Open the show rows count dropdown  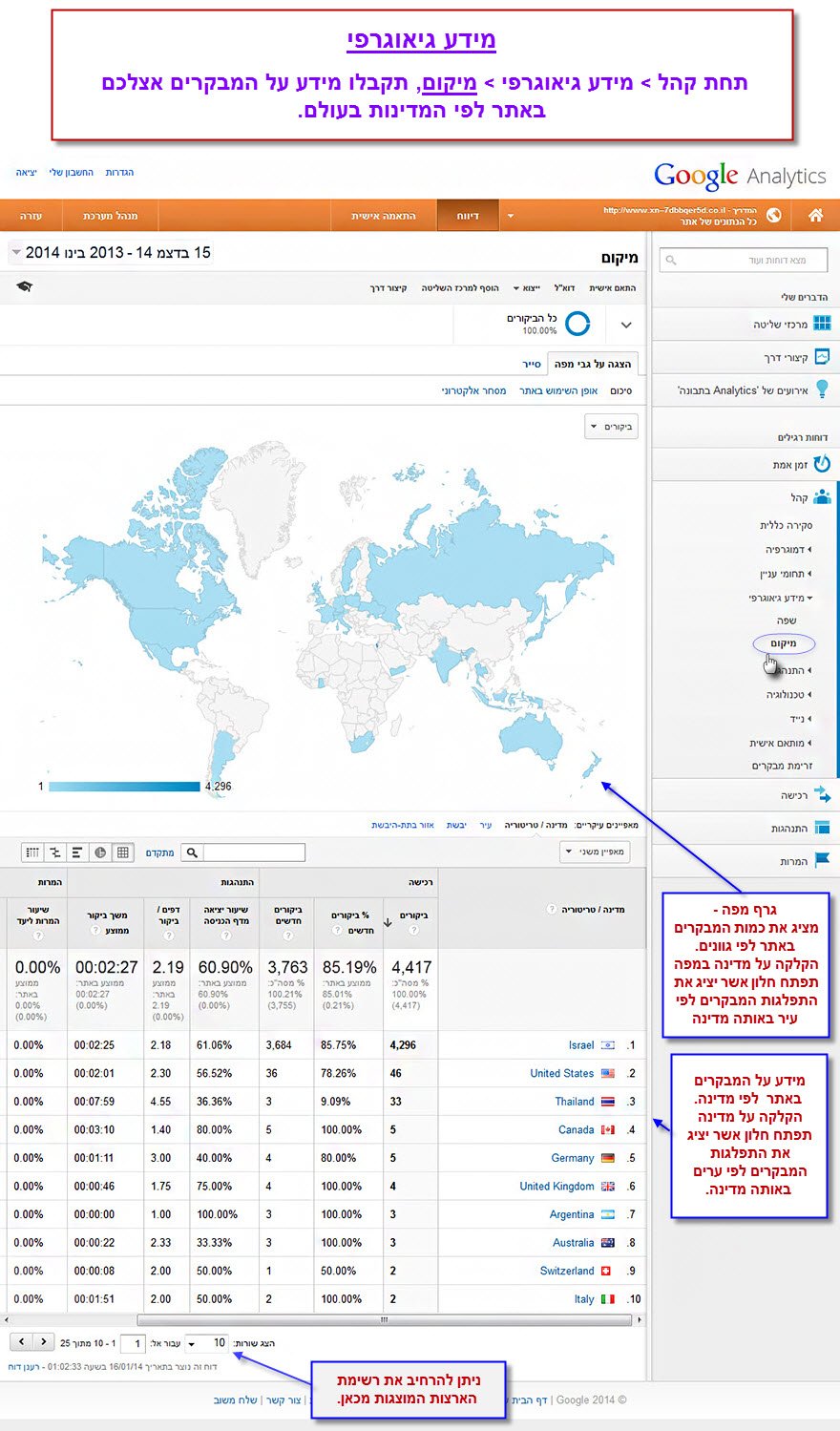[x=206, y=1343]
